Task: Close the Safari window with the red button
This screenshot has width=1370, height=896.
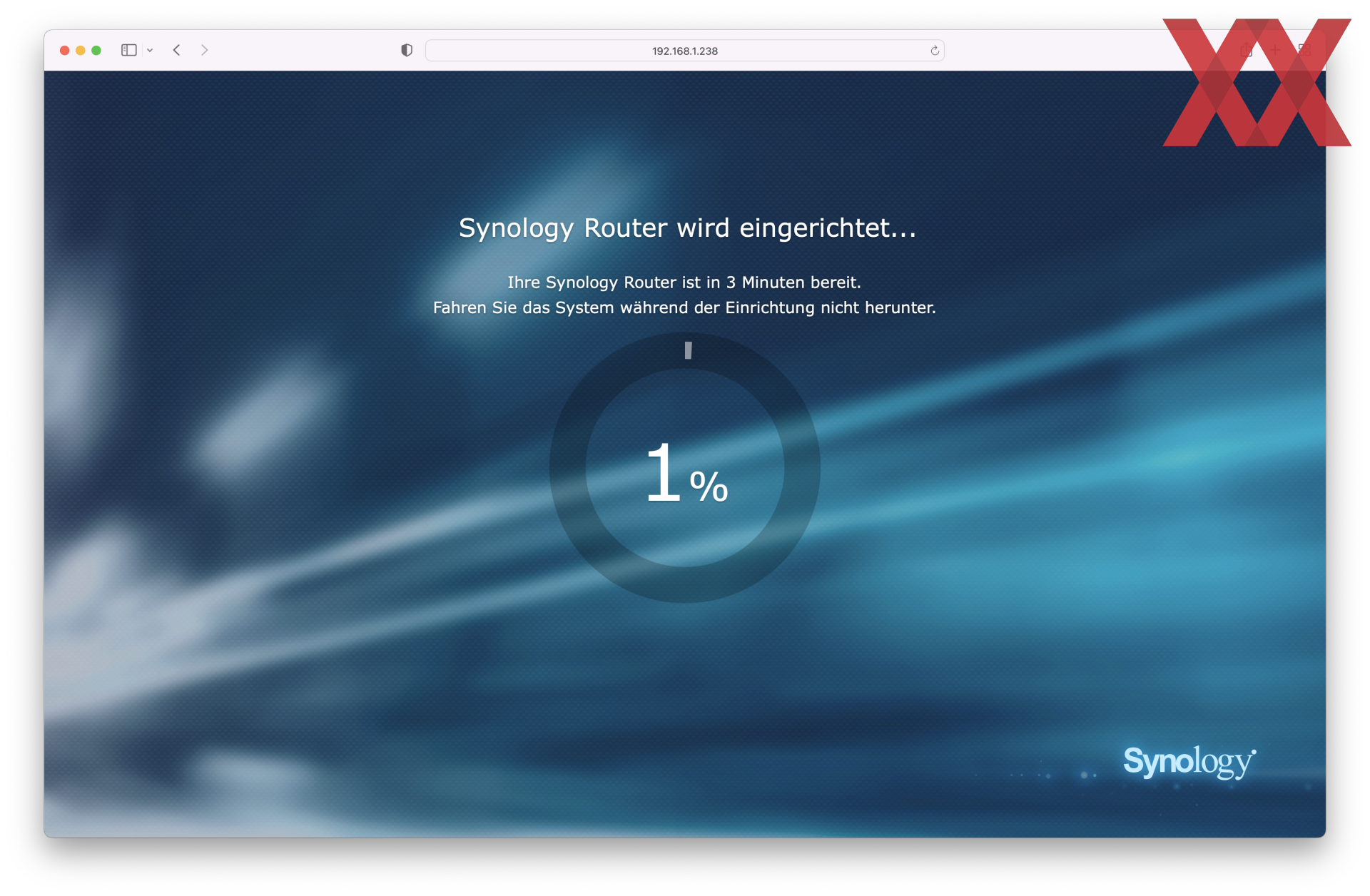Action: tap(64, 51)
